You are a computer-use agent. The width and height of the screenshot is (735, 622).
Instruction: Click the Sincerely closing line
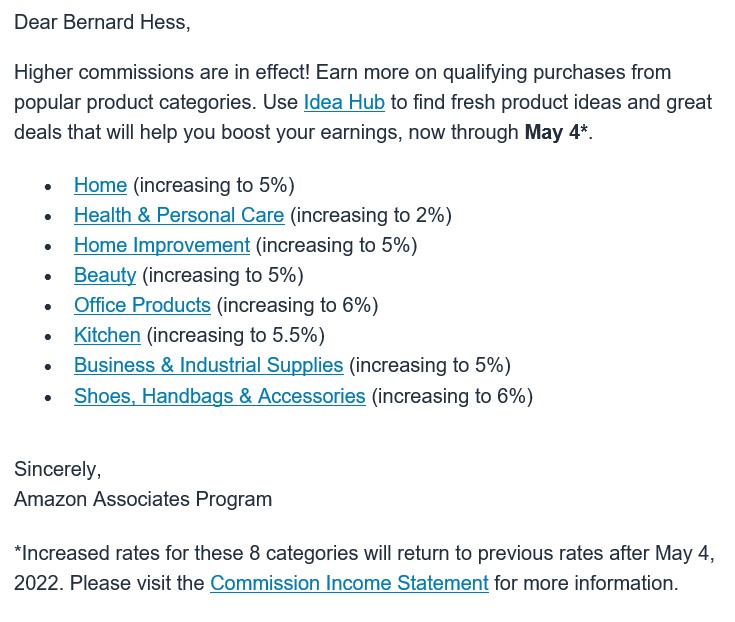click(58, 469)
